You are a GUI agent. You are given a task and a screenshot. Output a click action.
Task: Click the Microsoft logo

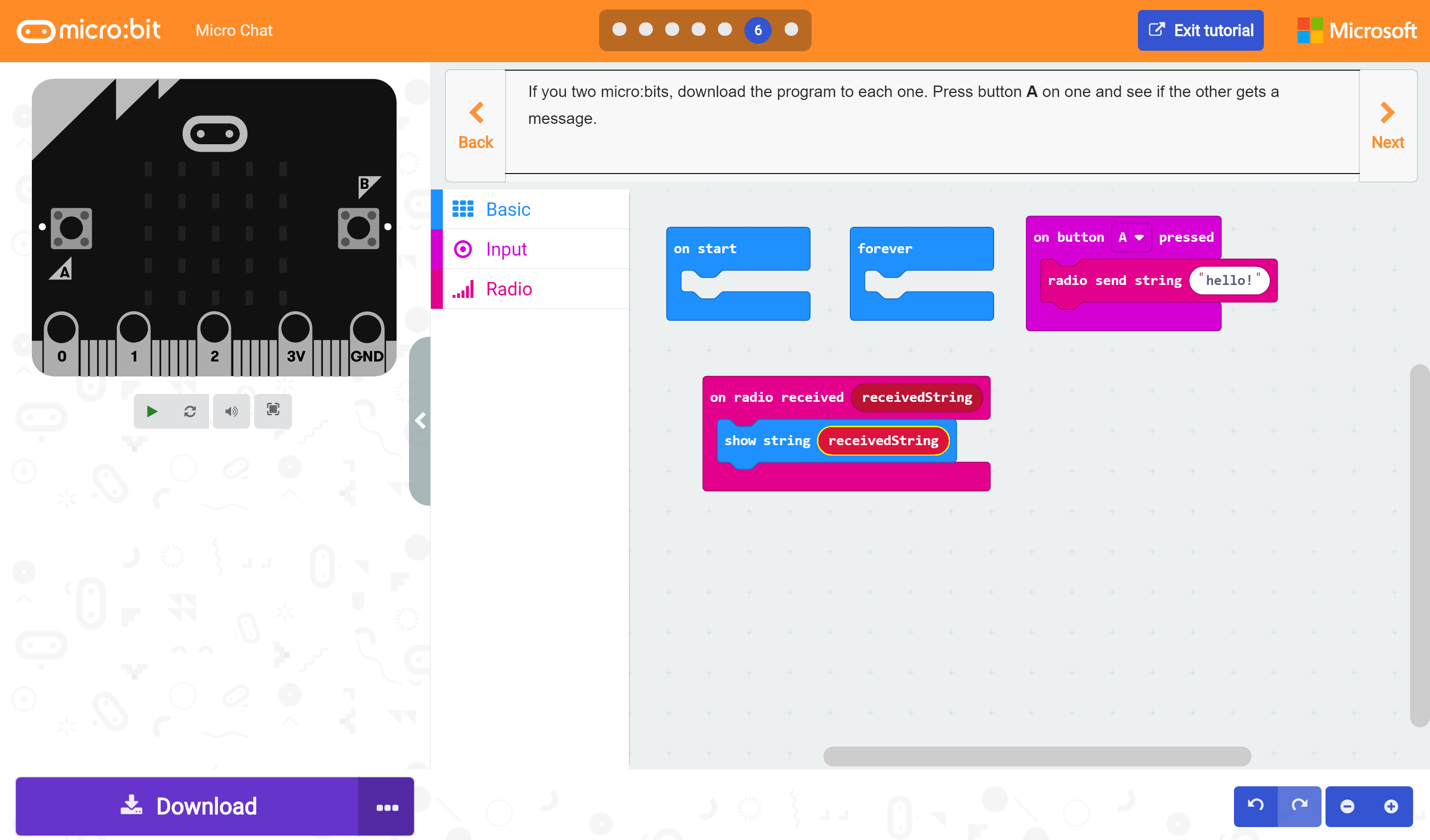pyautogui.click(x=1357, y=30)
